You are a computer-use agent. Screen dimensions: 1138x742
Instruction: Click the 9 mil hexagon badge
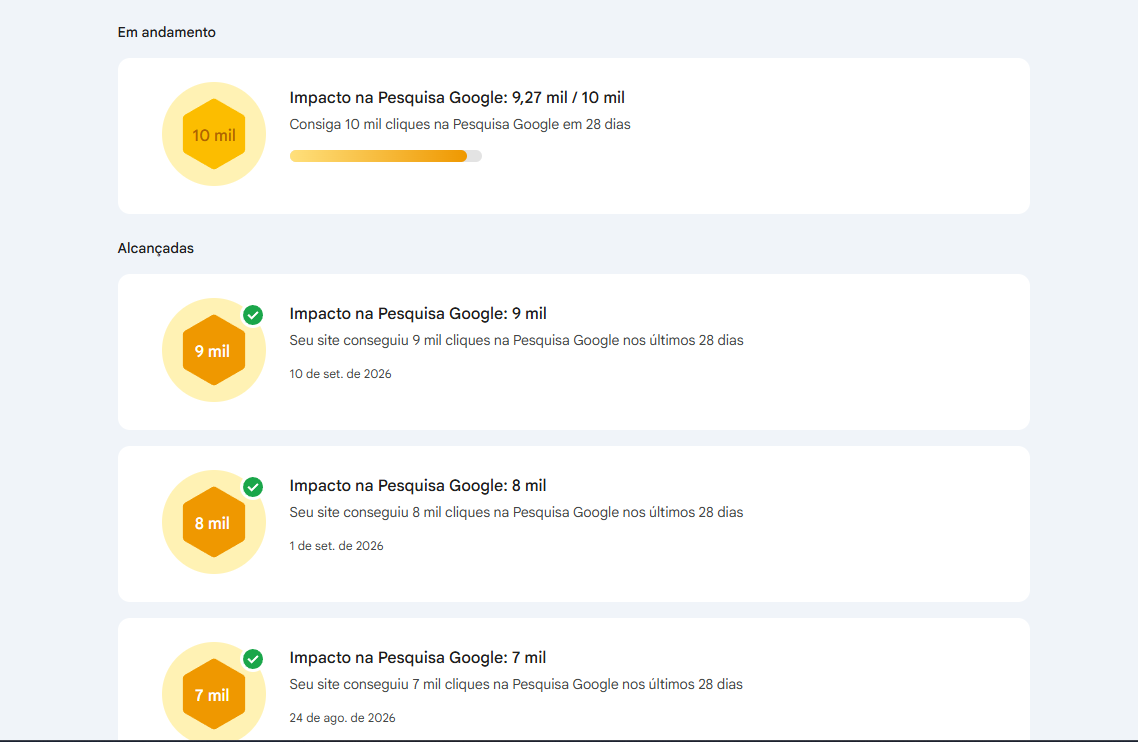[214, 350]
